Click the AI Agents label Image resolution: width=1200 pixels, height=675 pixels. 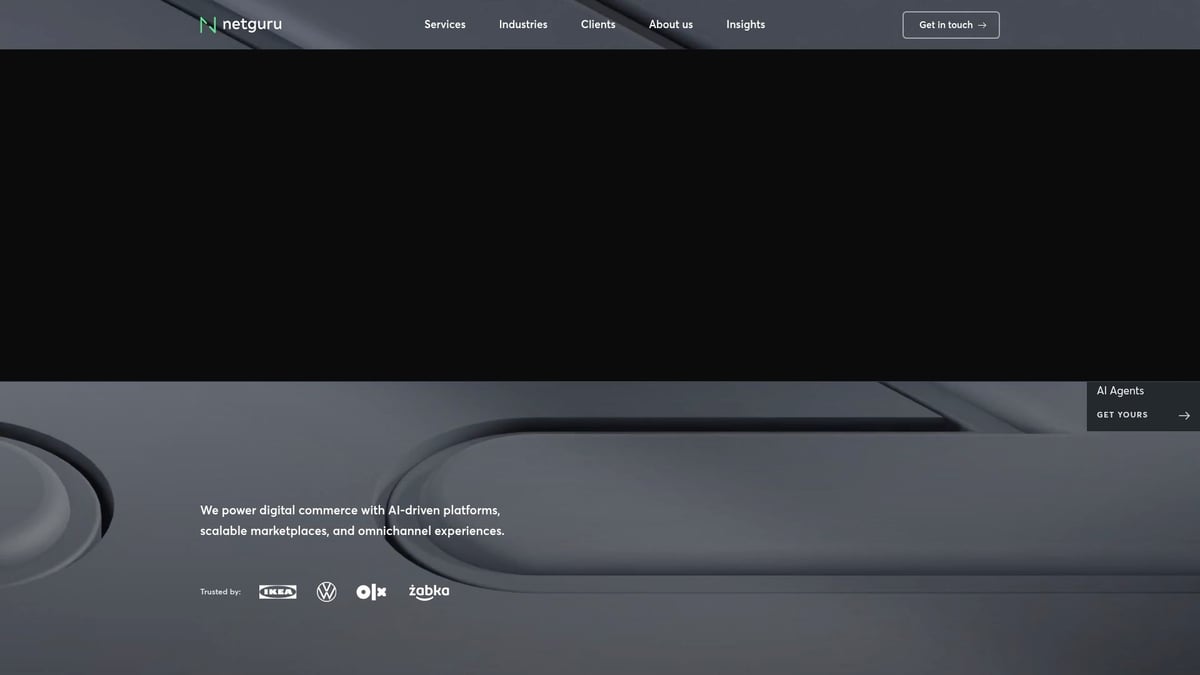[x=1120, y=391]
